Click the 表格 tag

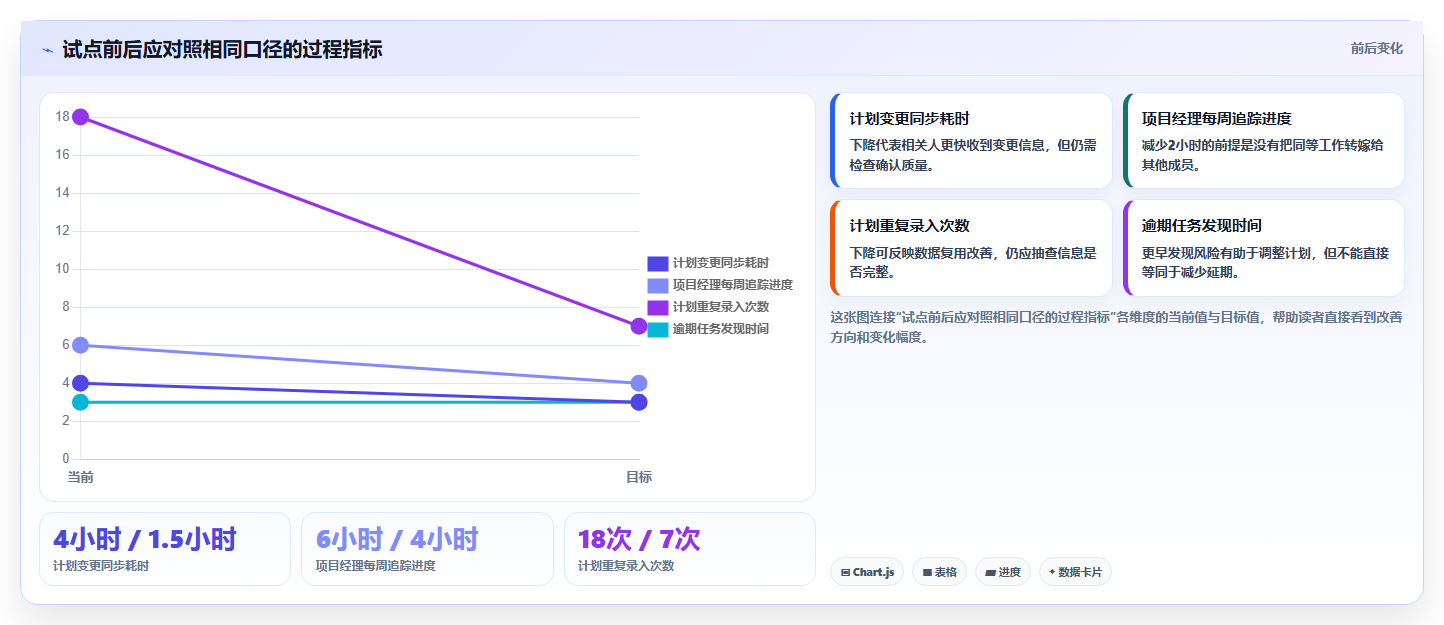[x=939, y=572]
